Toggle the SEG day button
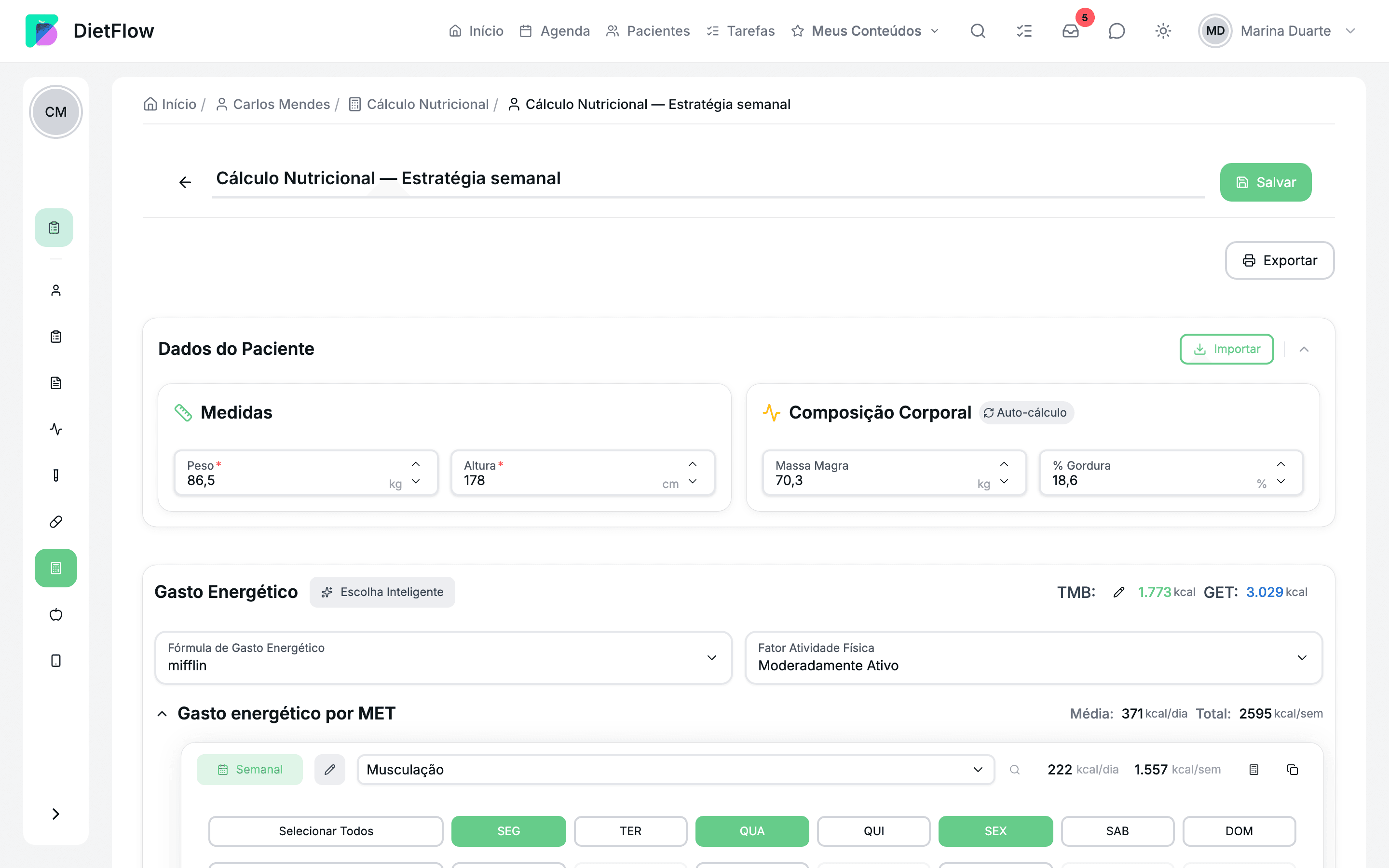The height and width of the screenshot is (868, 1389). click(508, 831)
